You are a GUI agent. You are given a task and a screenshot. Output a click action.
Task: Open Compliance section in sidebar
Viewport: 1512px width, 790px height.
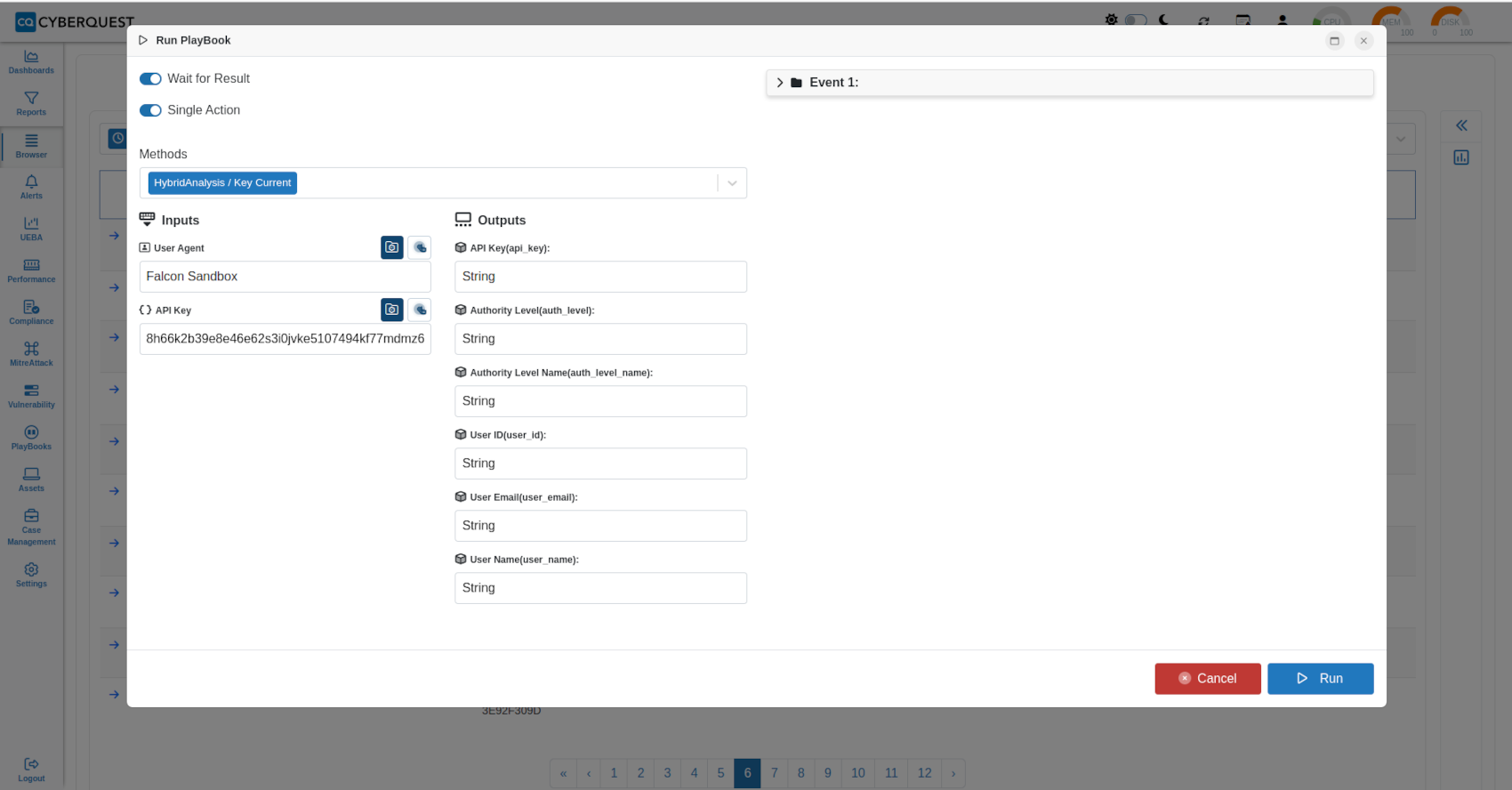tap(31, 312)
